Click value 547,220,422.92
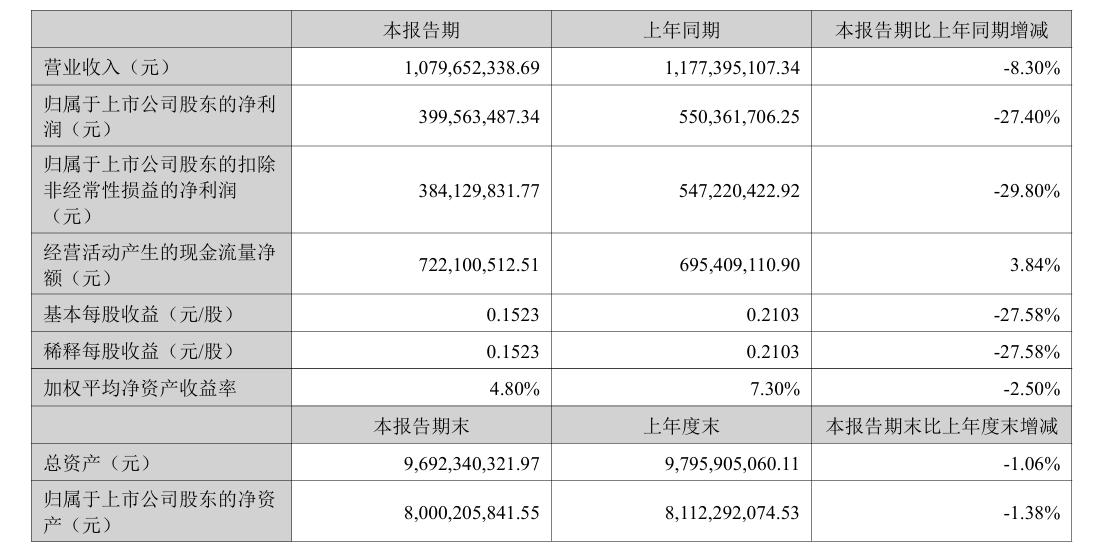 740,190
